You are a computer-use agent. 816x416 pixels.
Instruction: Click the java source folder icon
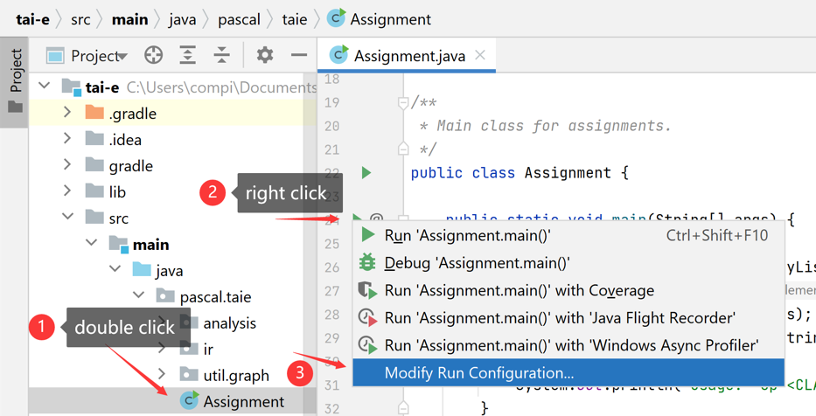tap(142, 270)
